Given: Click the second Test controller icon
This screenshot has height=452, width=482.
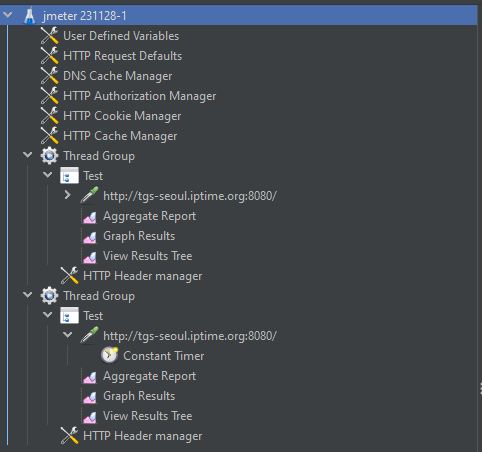Looking at the screenshot, I should pyautogui.click(x=69, y=315).
